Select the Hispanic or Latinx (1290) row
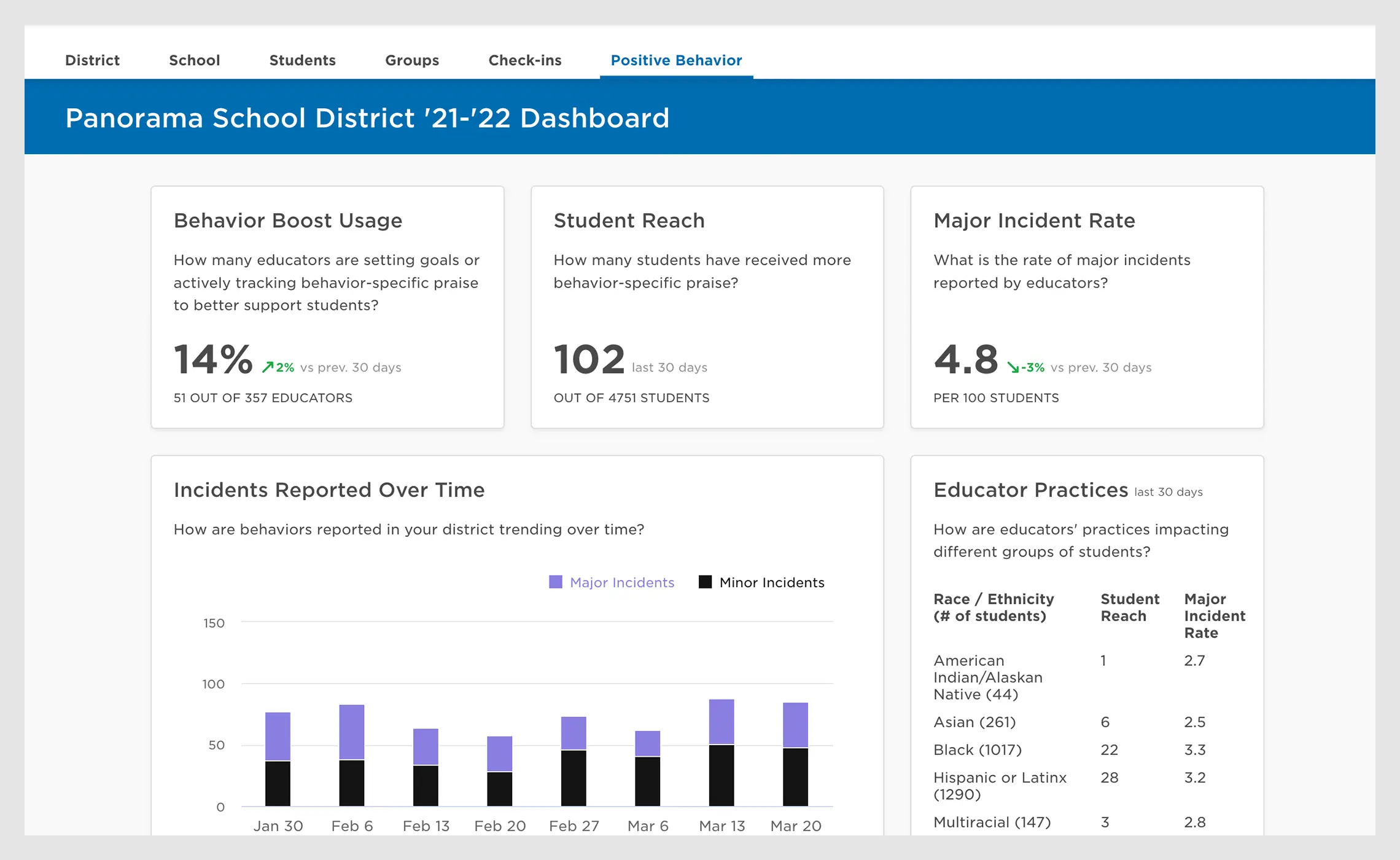 (1087, 786)
